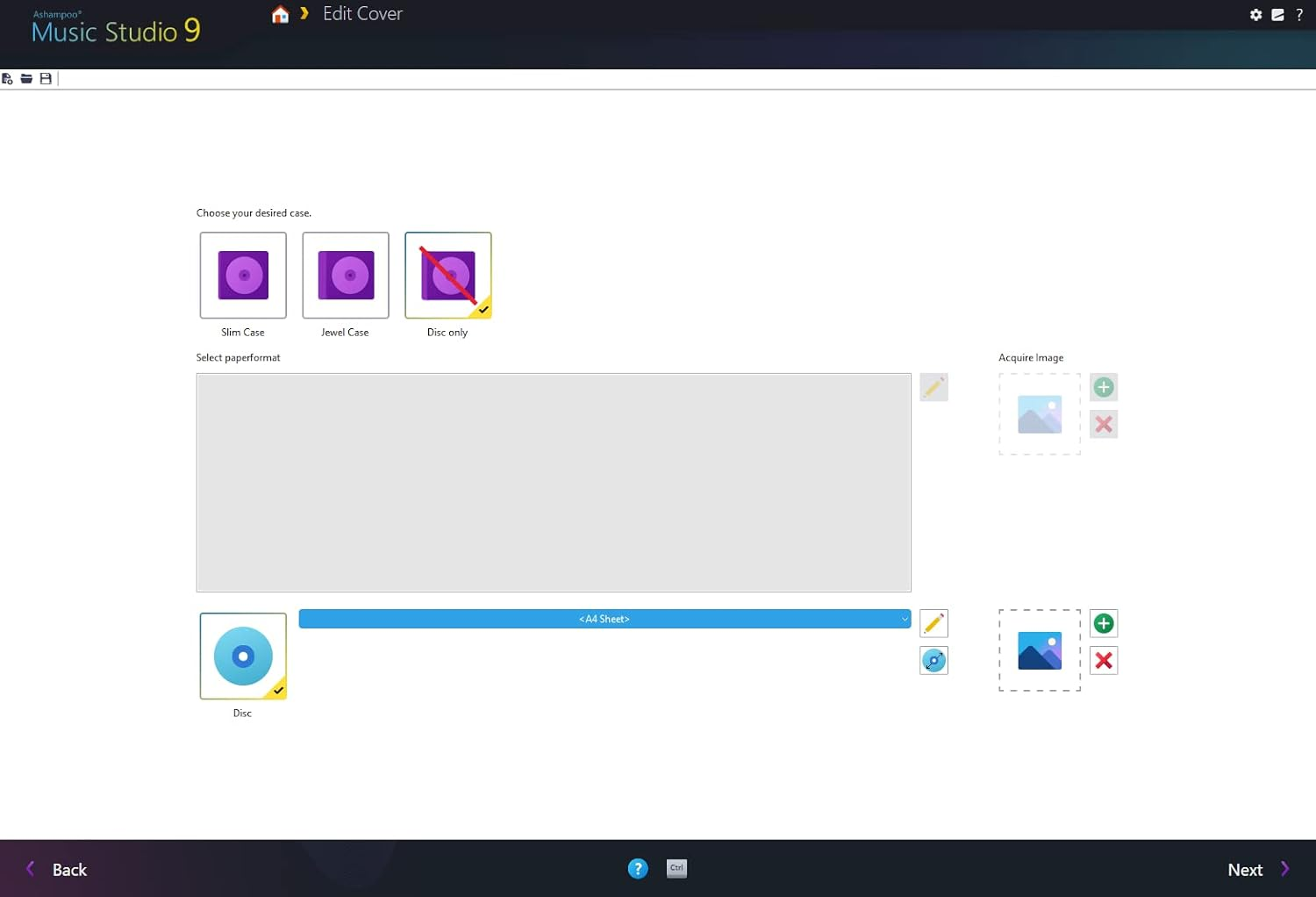Edit the disc label with the pencil tool
This screenshot has width=1316, height=897.
(933, 623)
